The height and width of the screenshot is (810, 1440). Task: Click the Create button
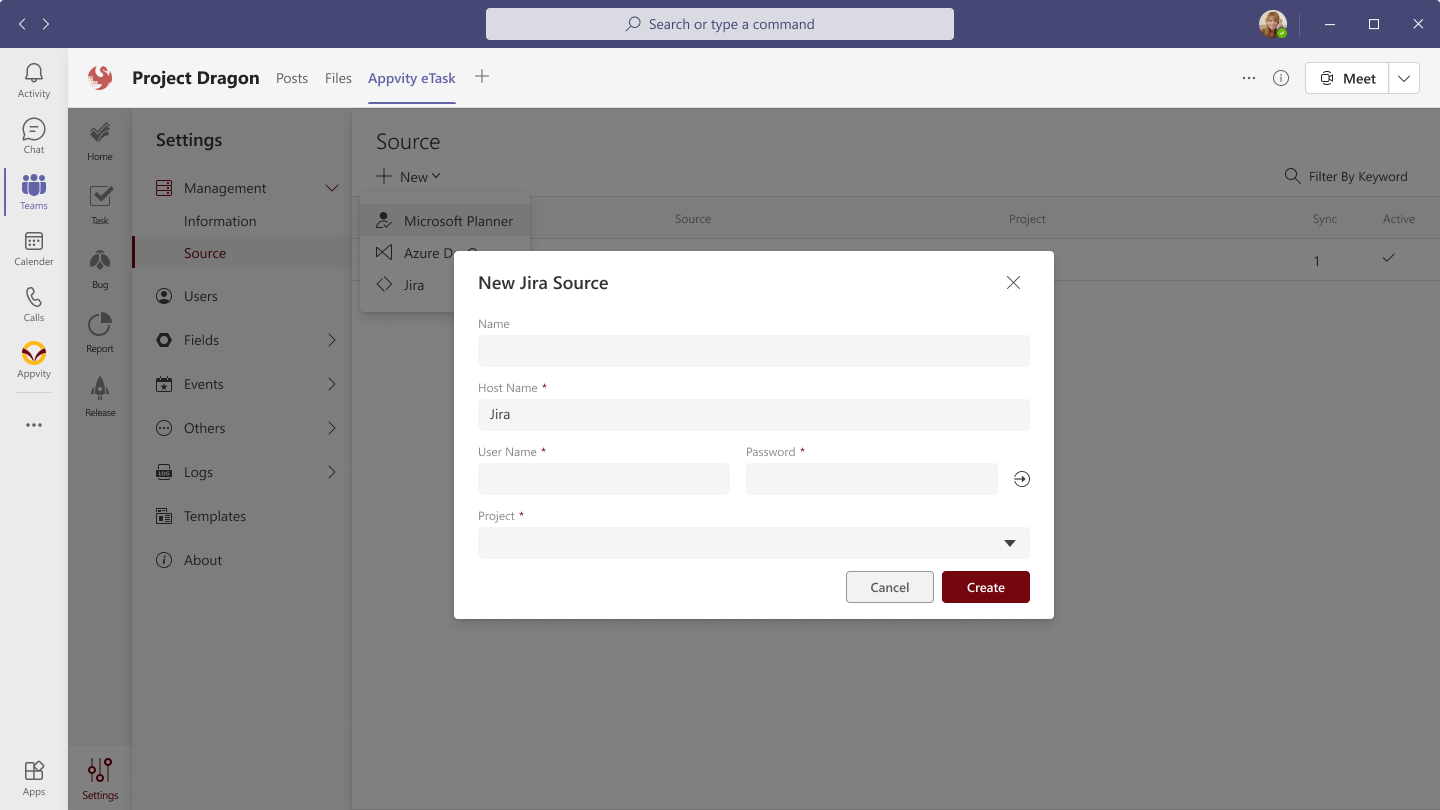click(x=985, y=587)
